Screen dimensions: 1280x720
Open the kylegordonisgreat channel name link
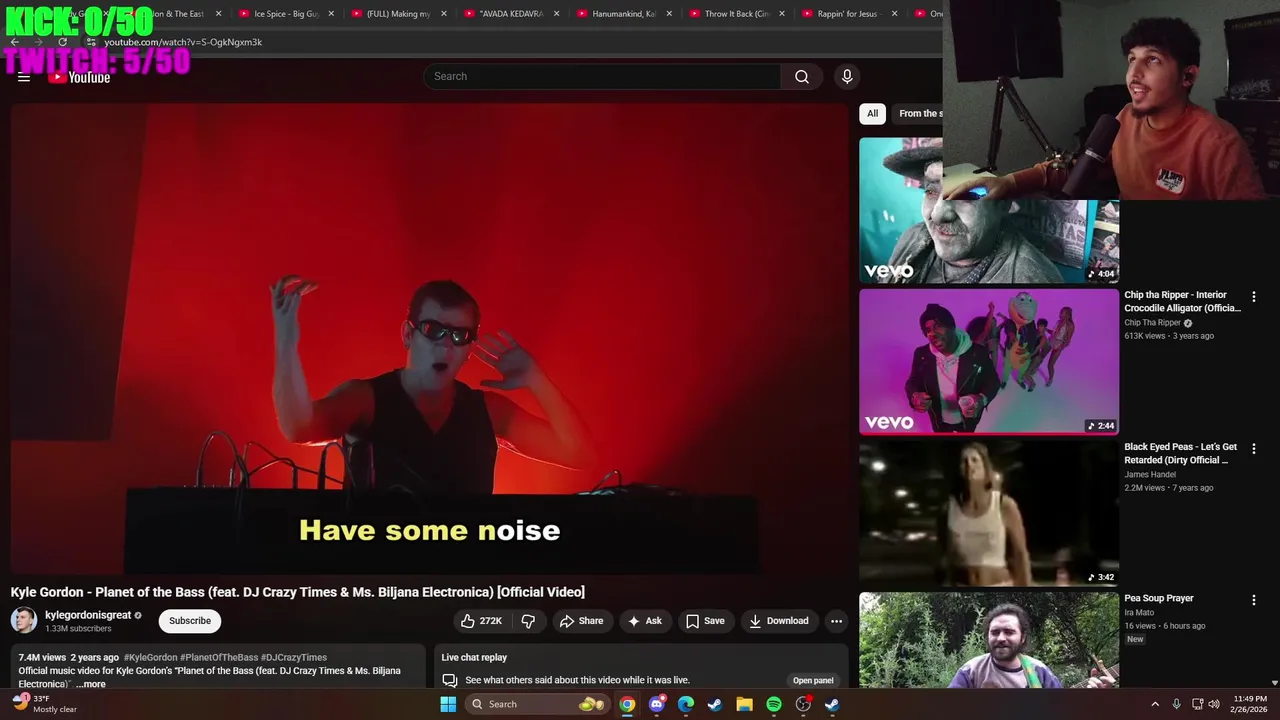tap(88, 615)
